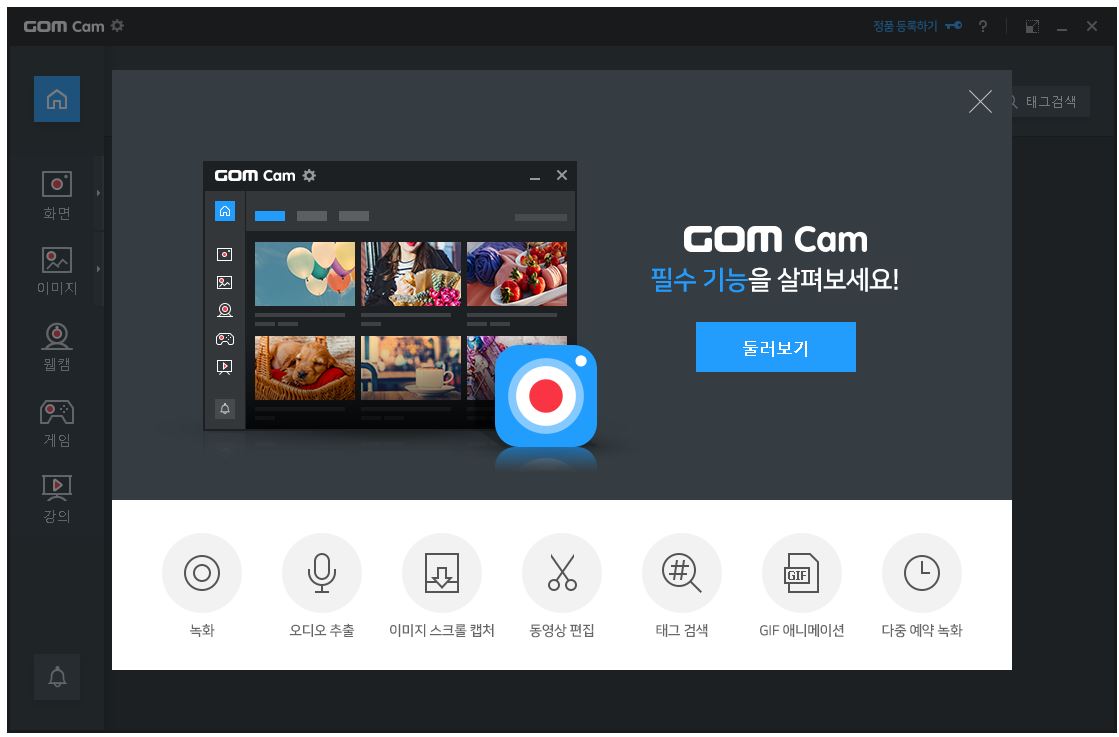Select the 다중 예약 녹화 clock icon

pyautogui.click(x=921, y=573)
